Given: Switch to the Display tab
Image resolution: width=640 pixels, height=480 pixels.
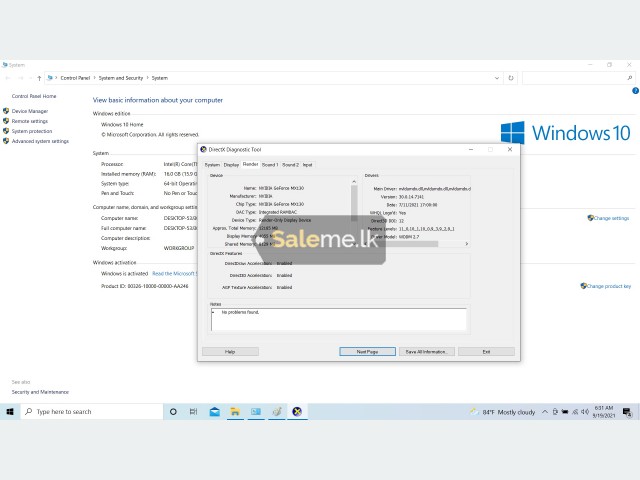Looking at the screenshot, I should [231, 165].
